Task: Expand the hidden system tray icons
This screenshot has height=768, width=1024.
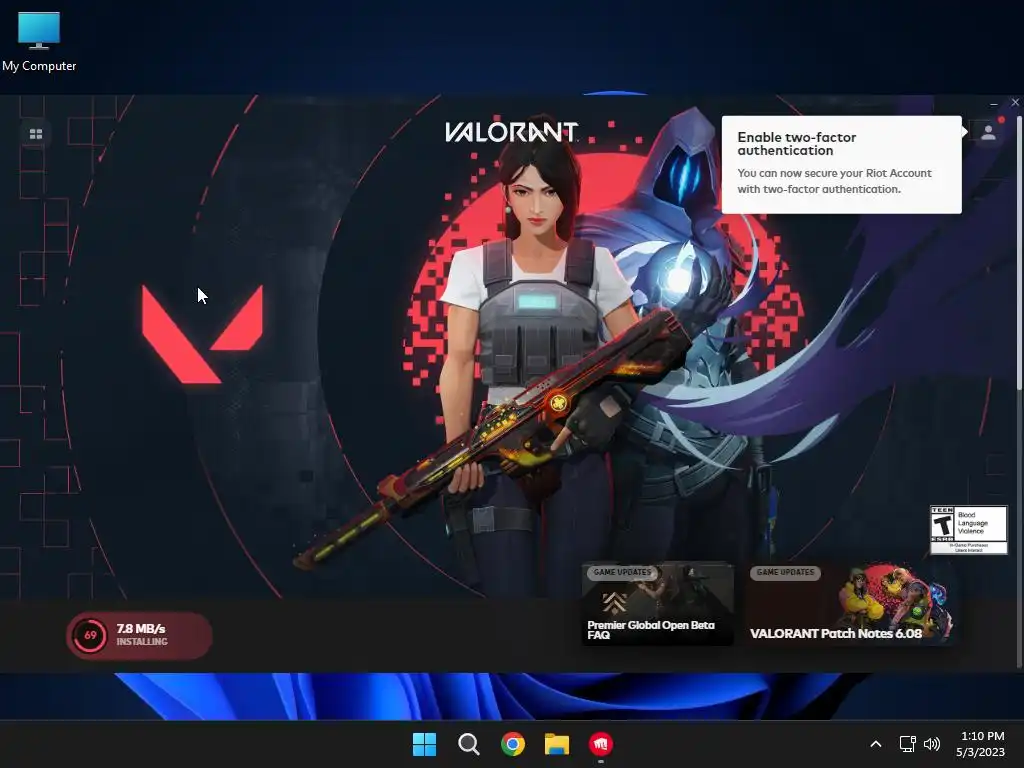Action: tap(876, 744)
